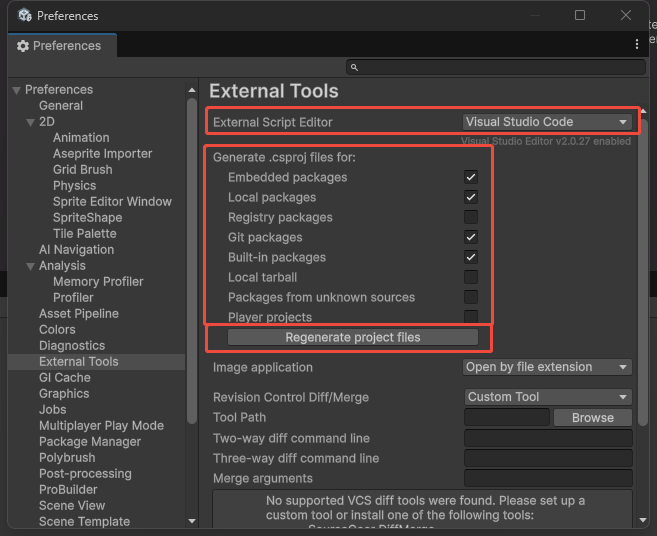Toggle Git packages checkbox
This screenshot has height=536, width=657.
pos(471,237)
